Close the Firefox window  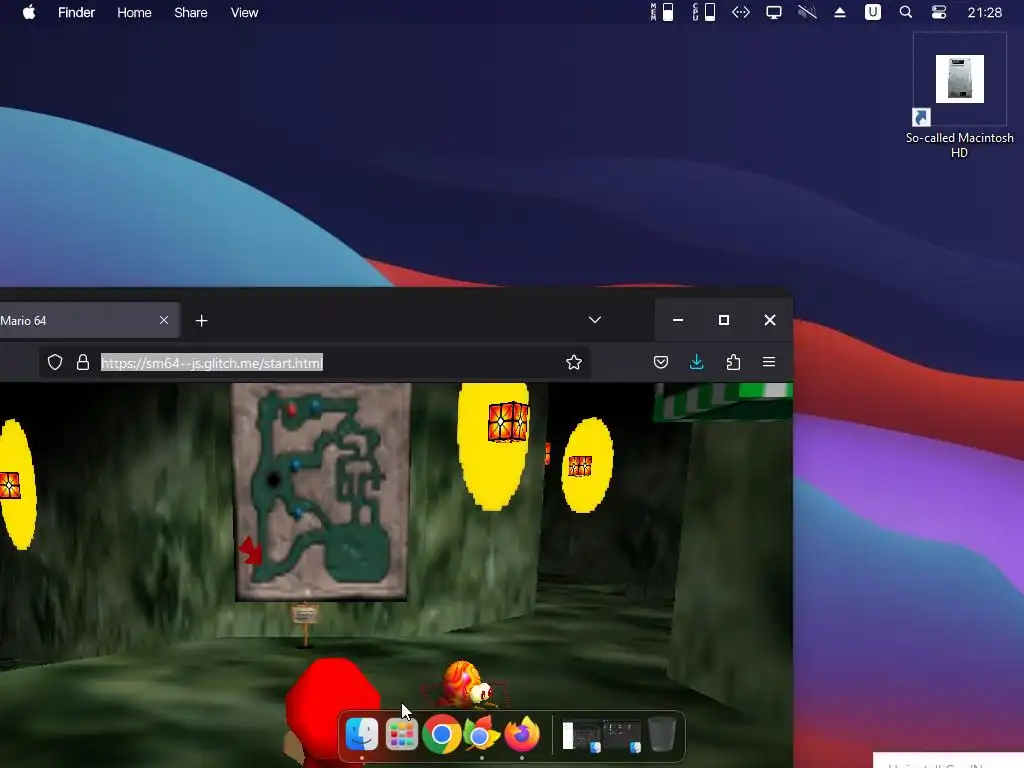tap(770, 320)
